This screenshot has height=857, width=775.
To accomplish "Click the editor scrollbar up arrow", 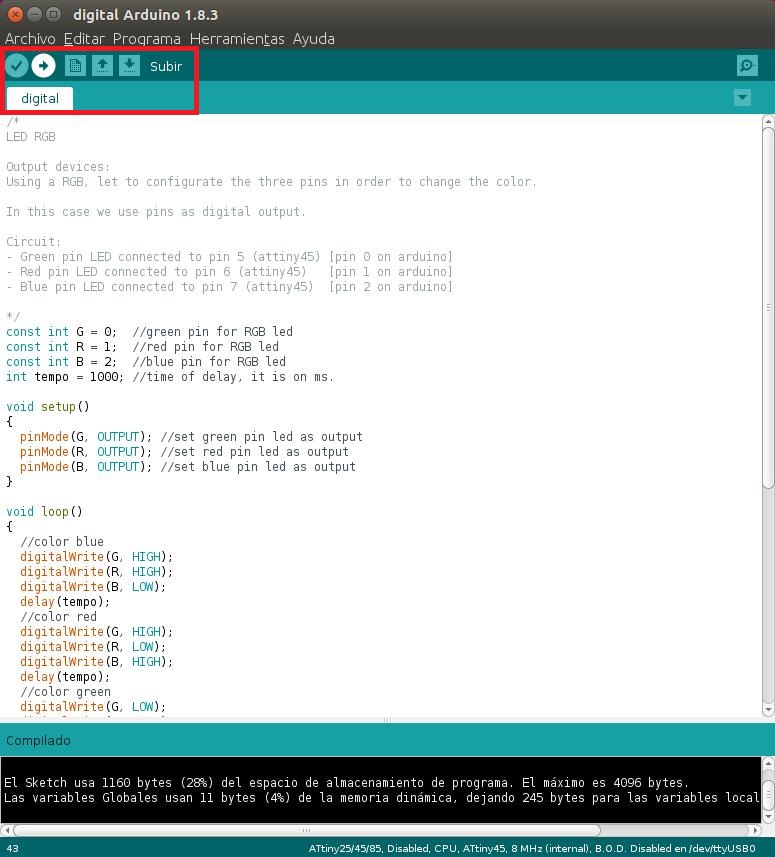I will pos(768,121).
